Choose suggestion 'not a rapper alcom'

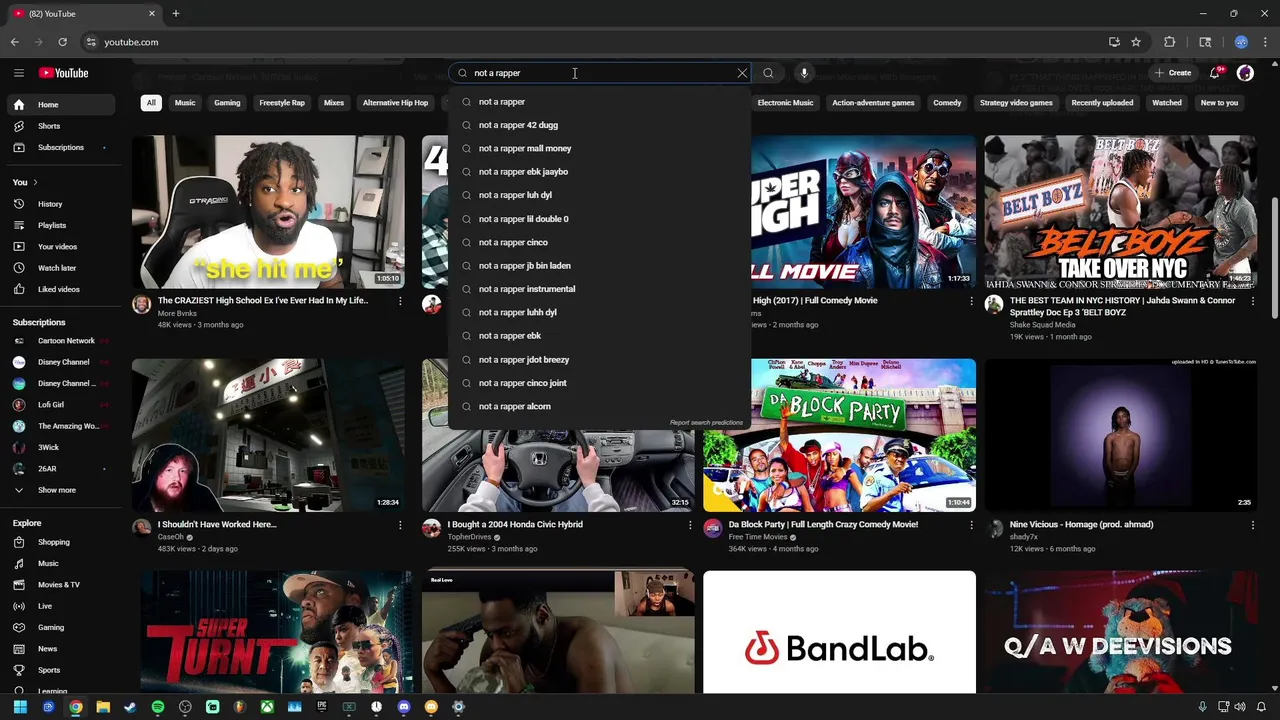[x=600, y=406]
